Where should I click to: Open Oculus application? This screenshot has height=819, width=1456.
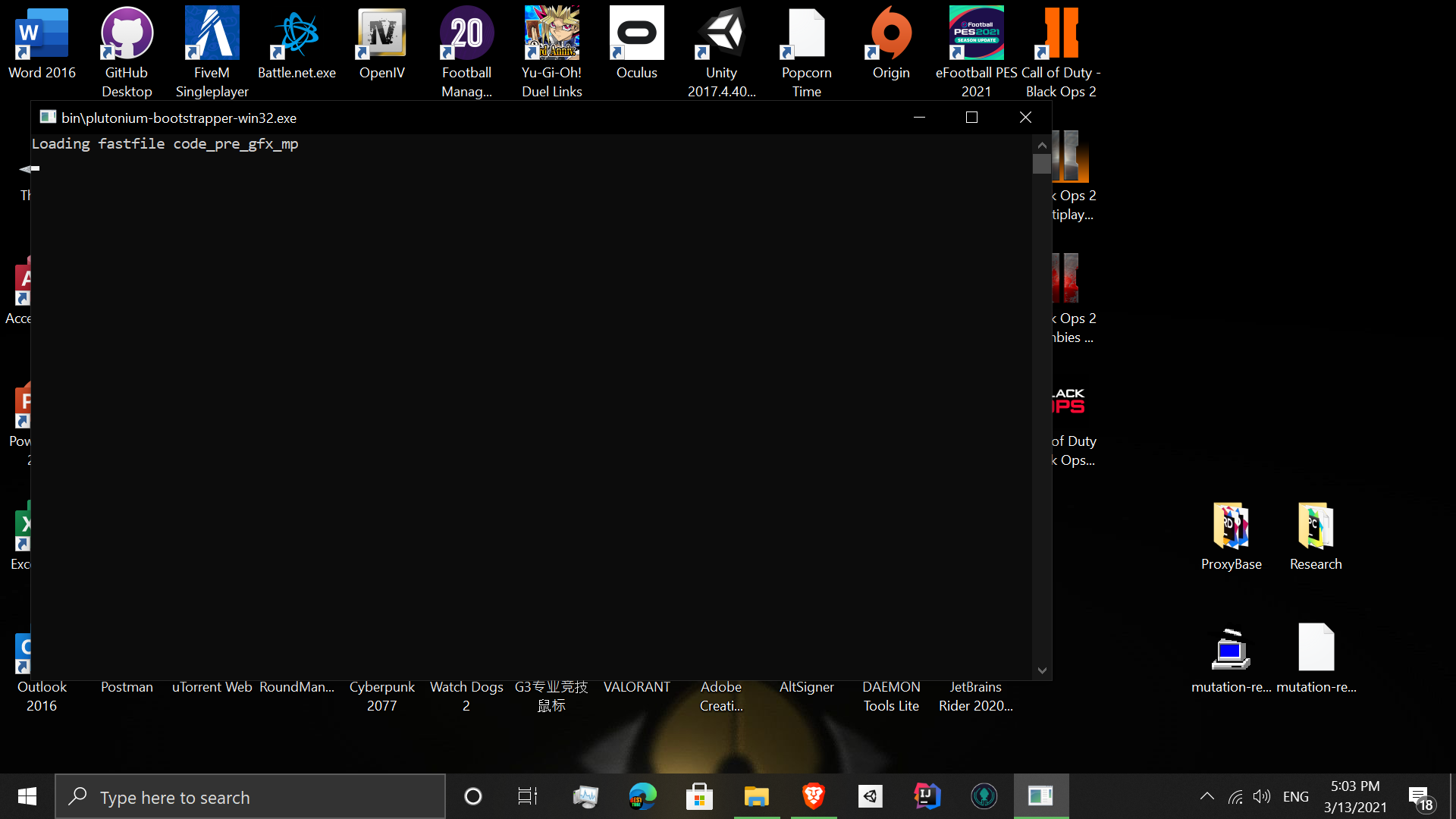coord(636,42)
